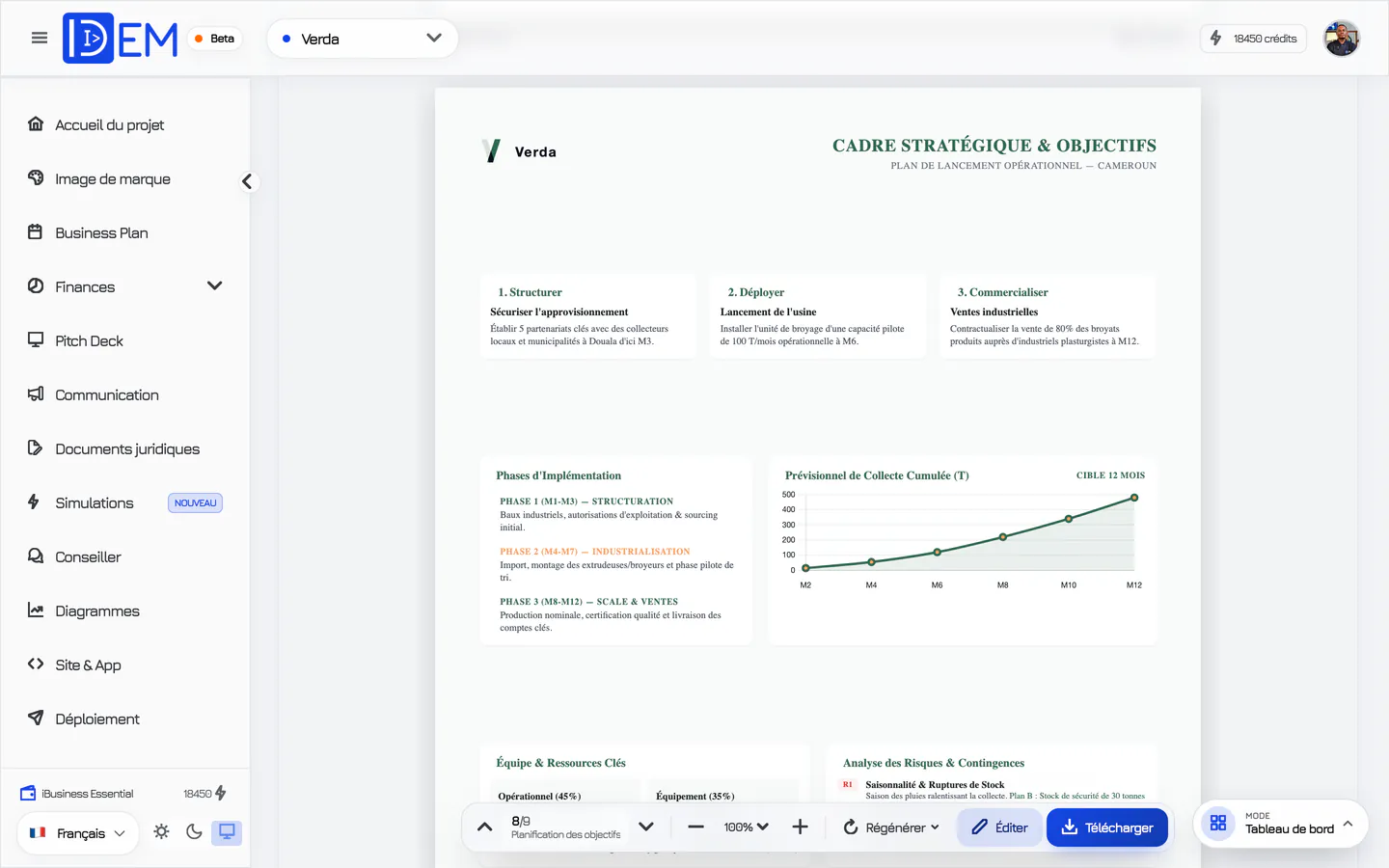This screenshot has height=868, width=1389.
Task: Click the 8/9 Planification des objectifs label
Action: click(566, 827)
